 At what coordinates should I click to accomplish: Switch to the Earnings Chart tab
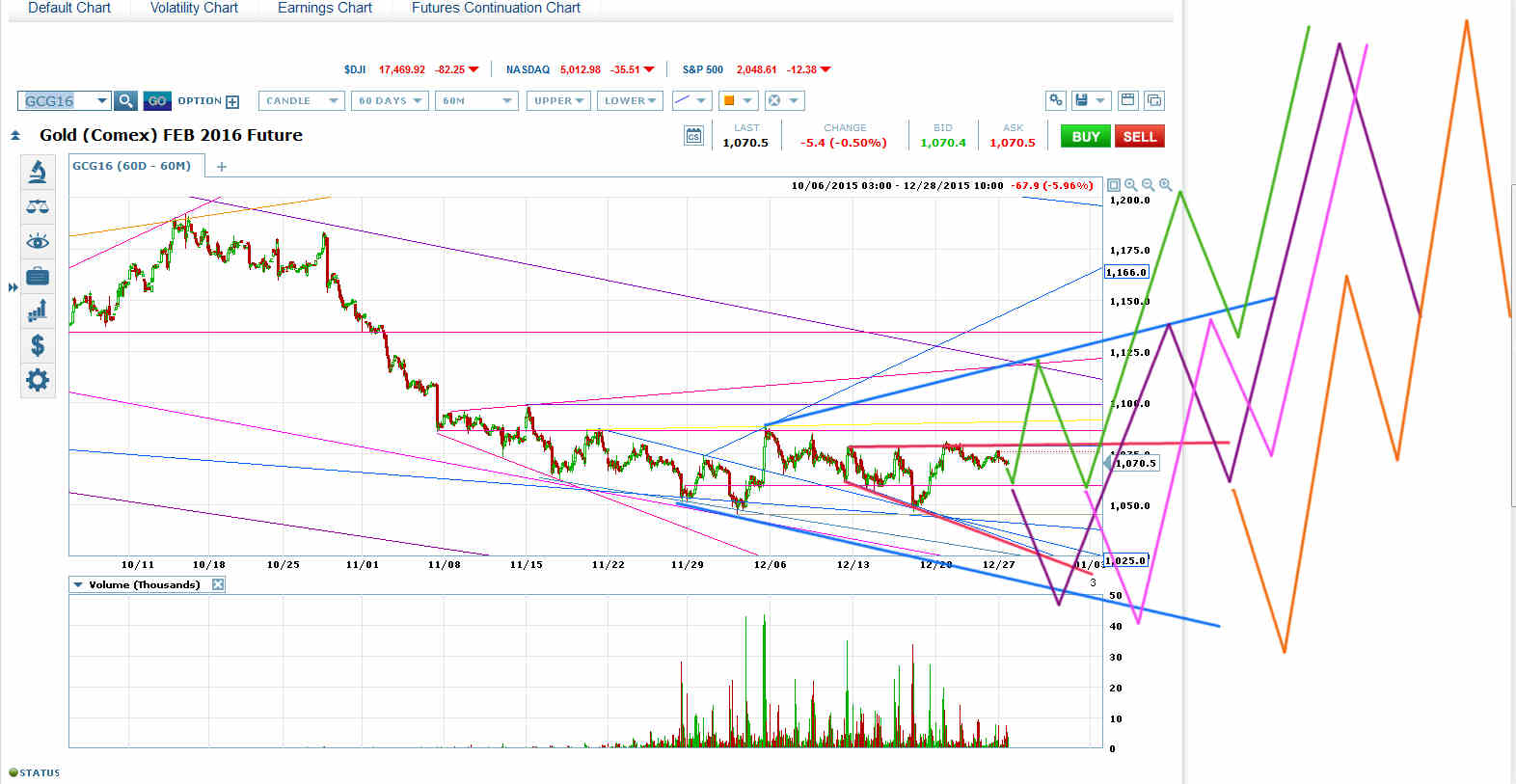pos(325,8)
